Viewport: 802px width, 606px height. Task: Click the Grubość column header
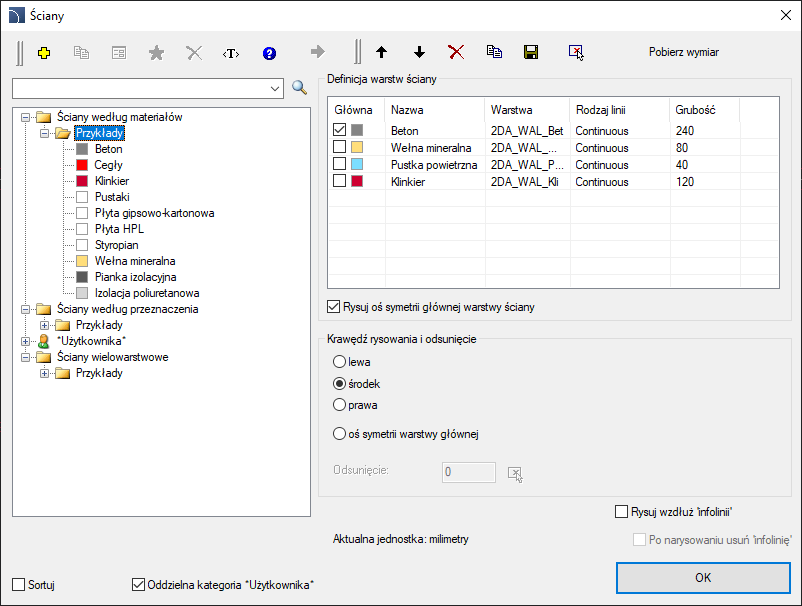click(x=704, y=110)
